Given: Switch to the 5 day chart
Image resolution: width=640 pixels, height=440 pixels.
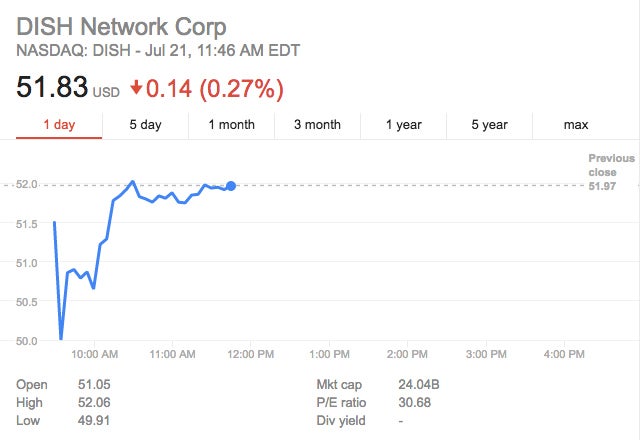Looking at the screenshot, I should [145, 125].
